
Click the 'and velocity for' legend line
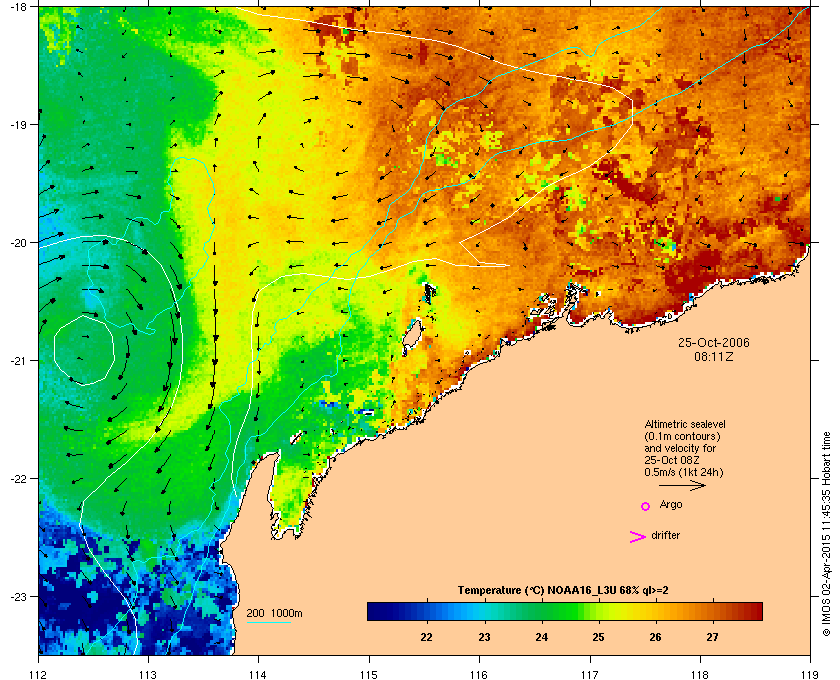(680, 448)
